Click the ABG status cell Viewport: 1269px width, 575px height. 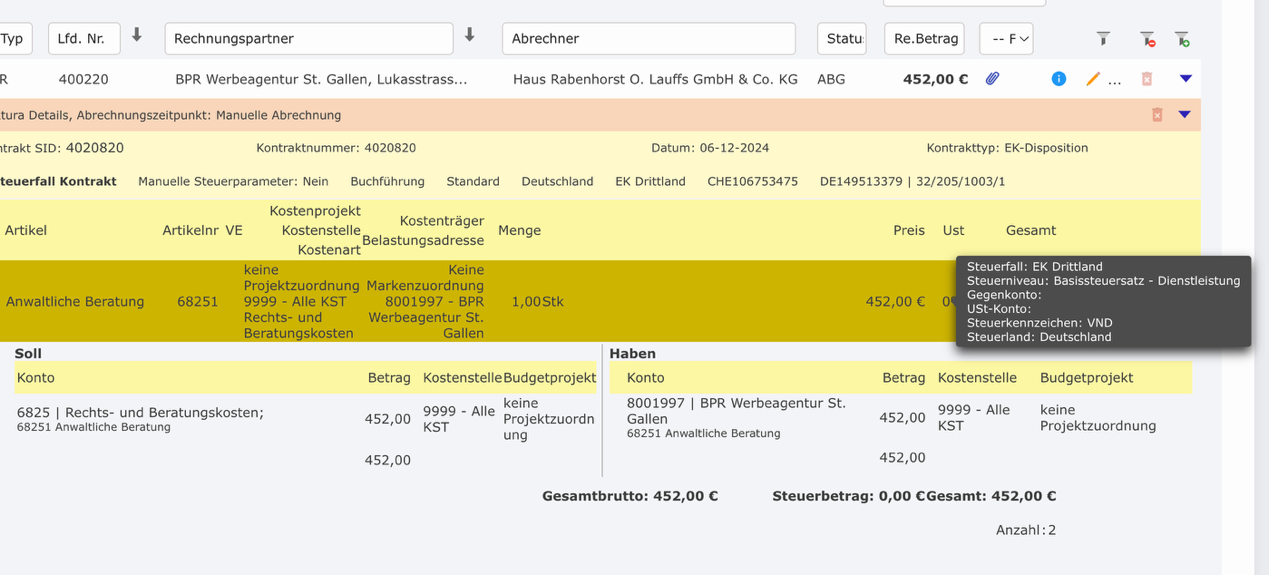point(831,79)
